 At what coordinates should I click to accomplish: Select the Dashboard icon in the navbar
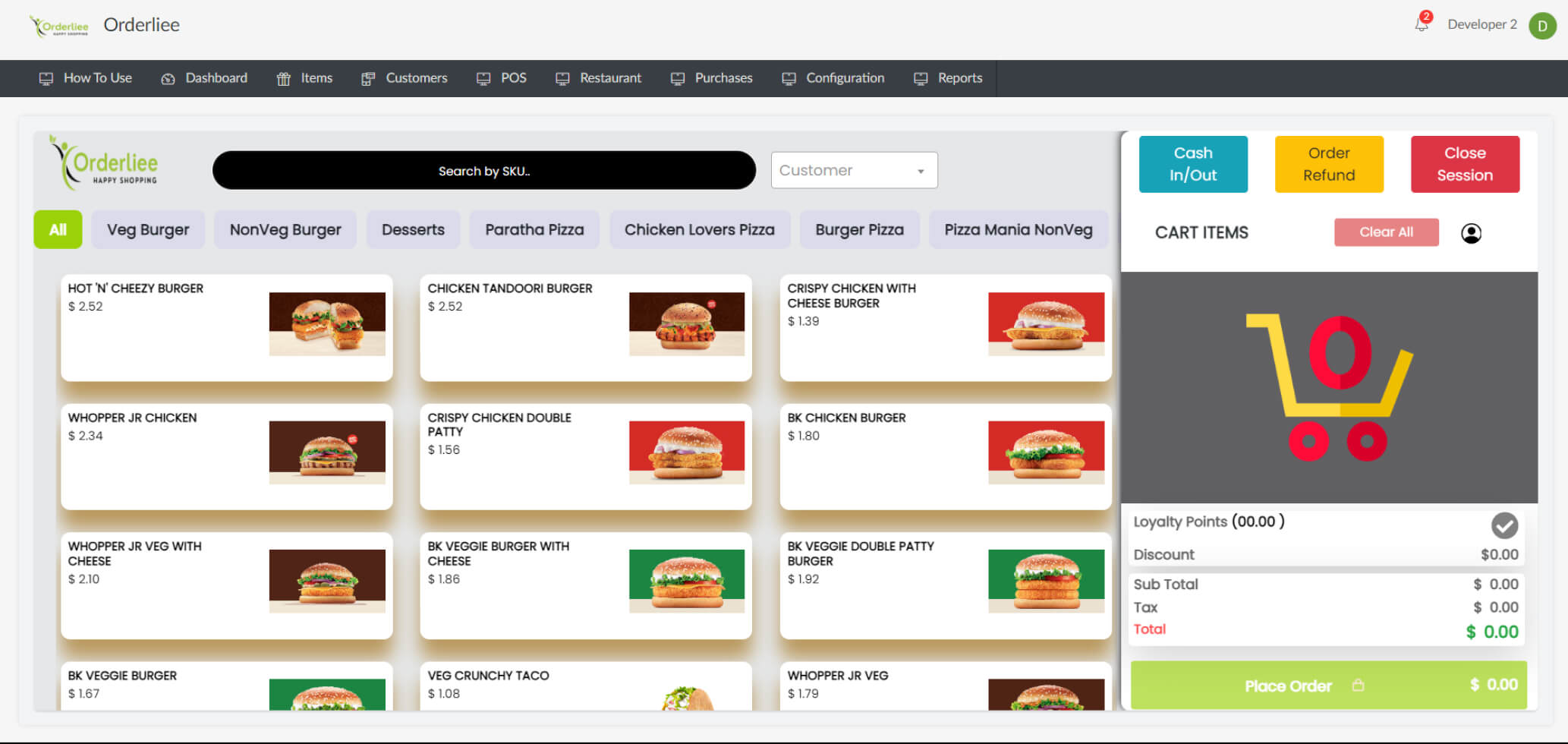(x=168, y=77)
